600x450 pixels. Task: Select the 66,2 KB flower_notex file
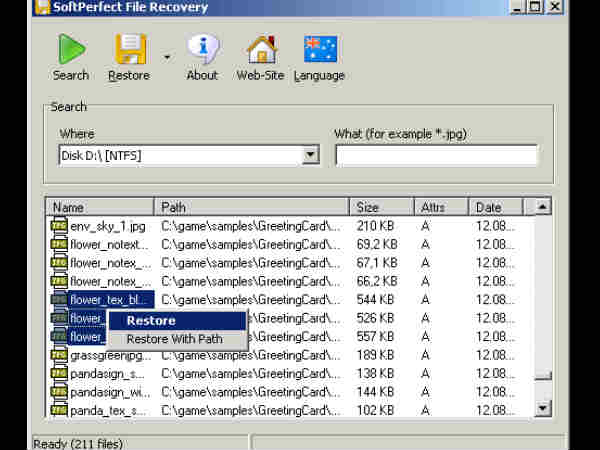pos(110,281)
